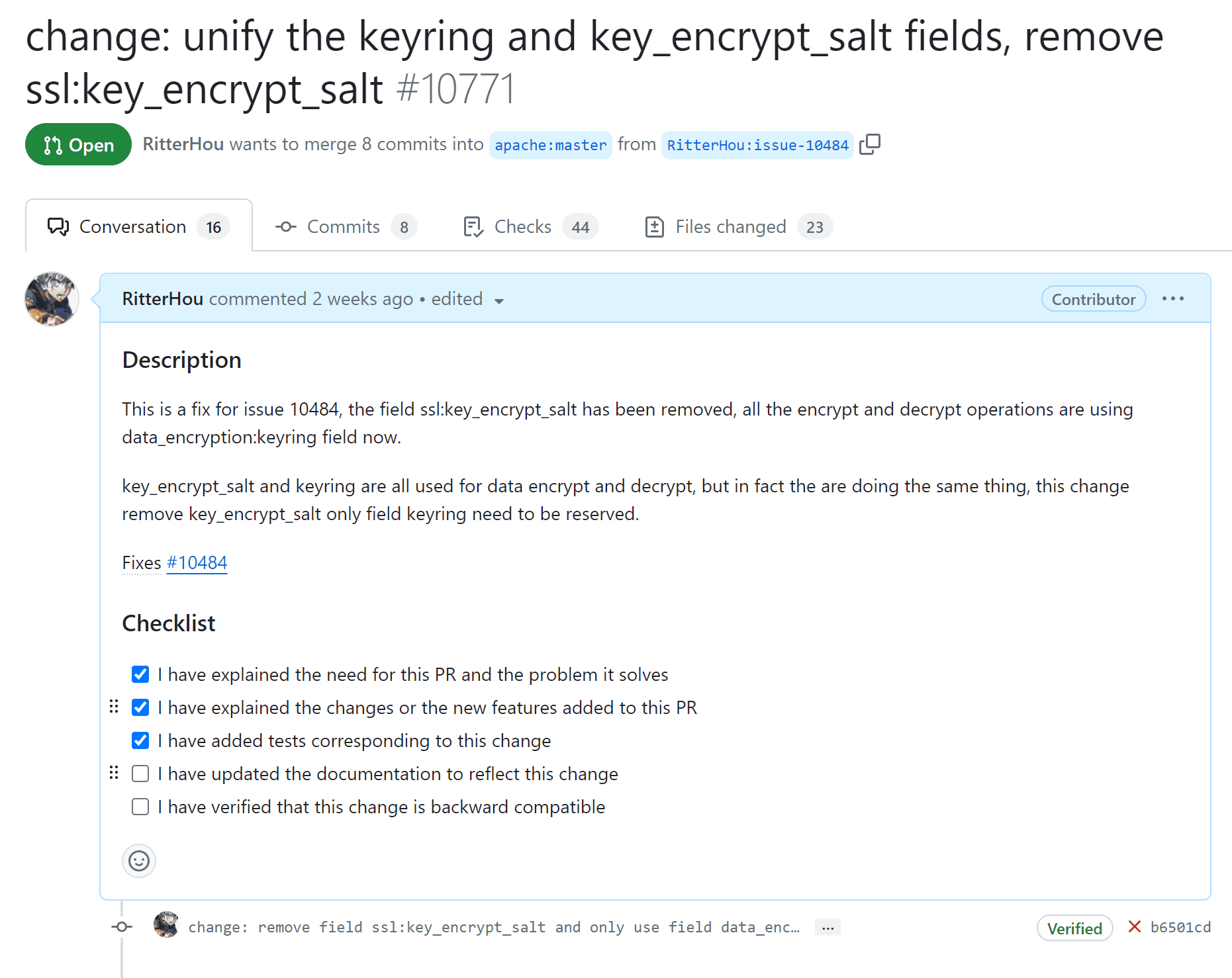Screen dimensions: 1232x978
Task: Uncheck 'added tests corresponding to this change'
Action: [140, 740]
